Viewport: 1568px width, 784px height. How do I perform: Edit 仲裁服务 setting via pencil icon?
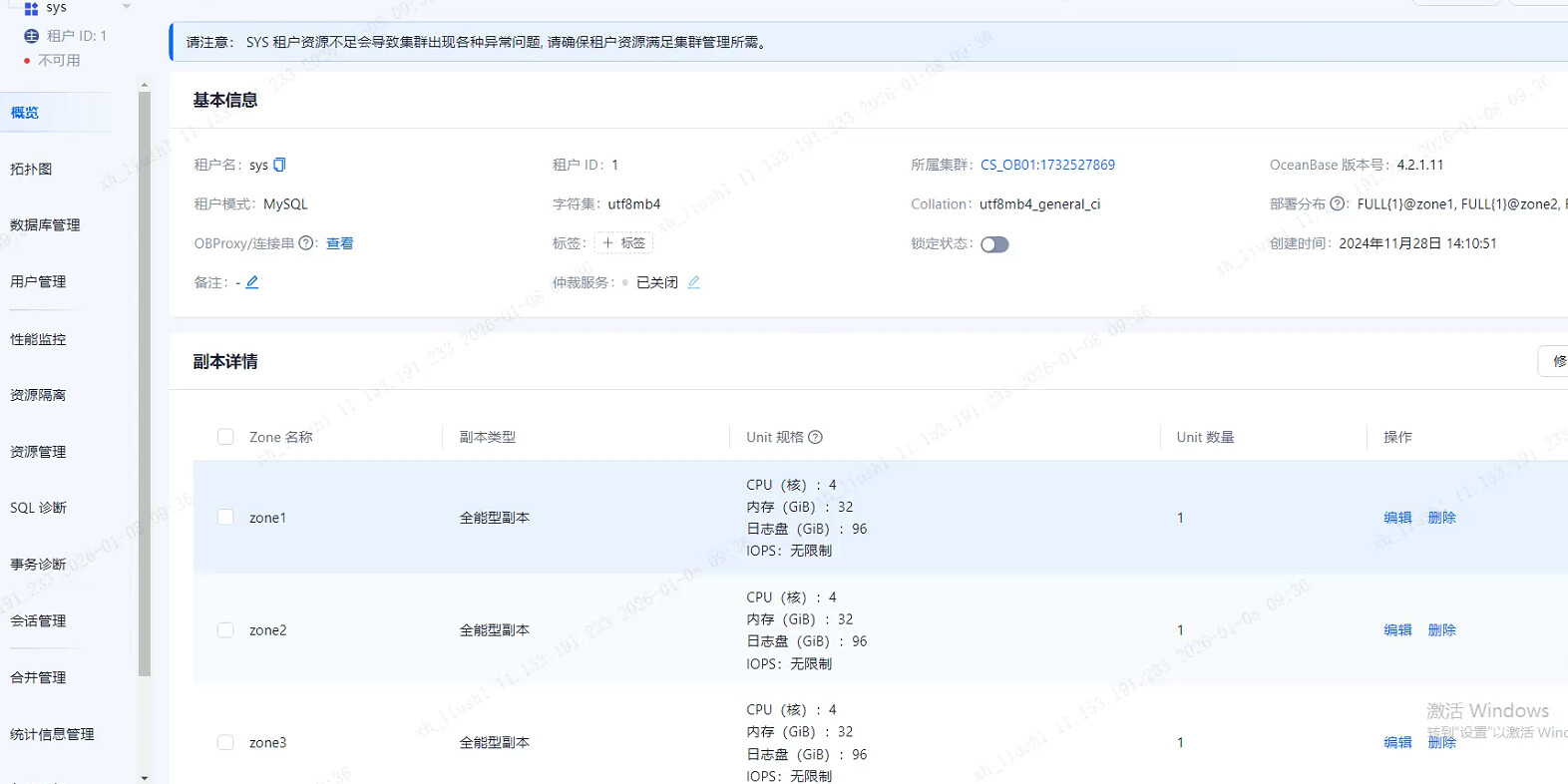pos(694,282)
